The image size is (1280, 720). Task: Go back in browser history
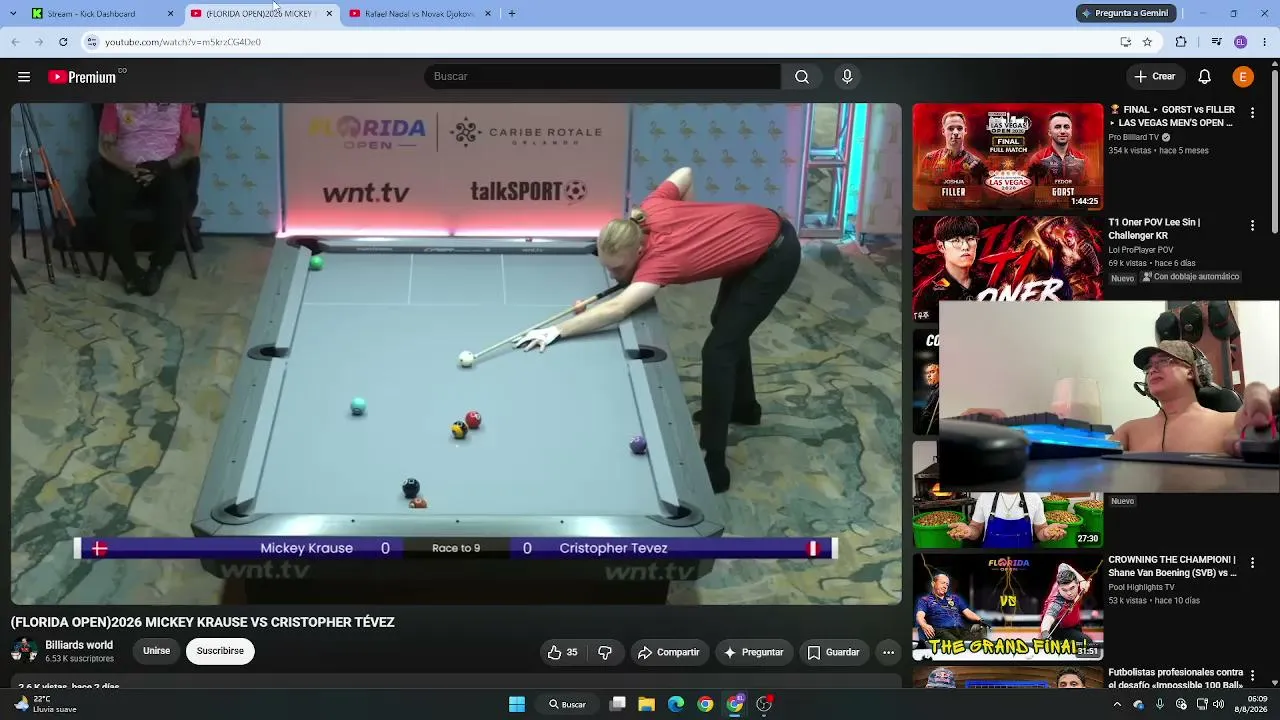tap(15, 42)
